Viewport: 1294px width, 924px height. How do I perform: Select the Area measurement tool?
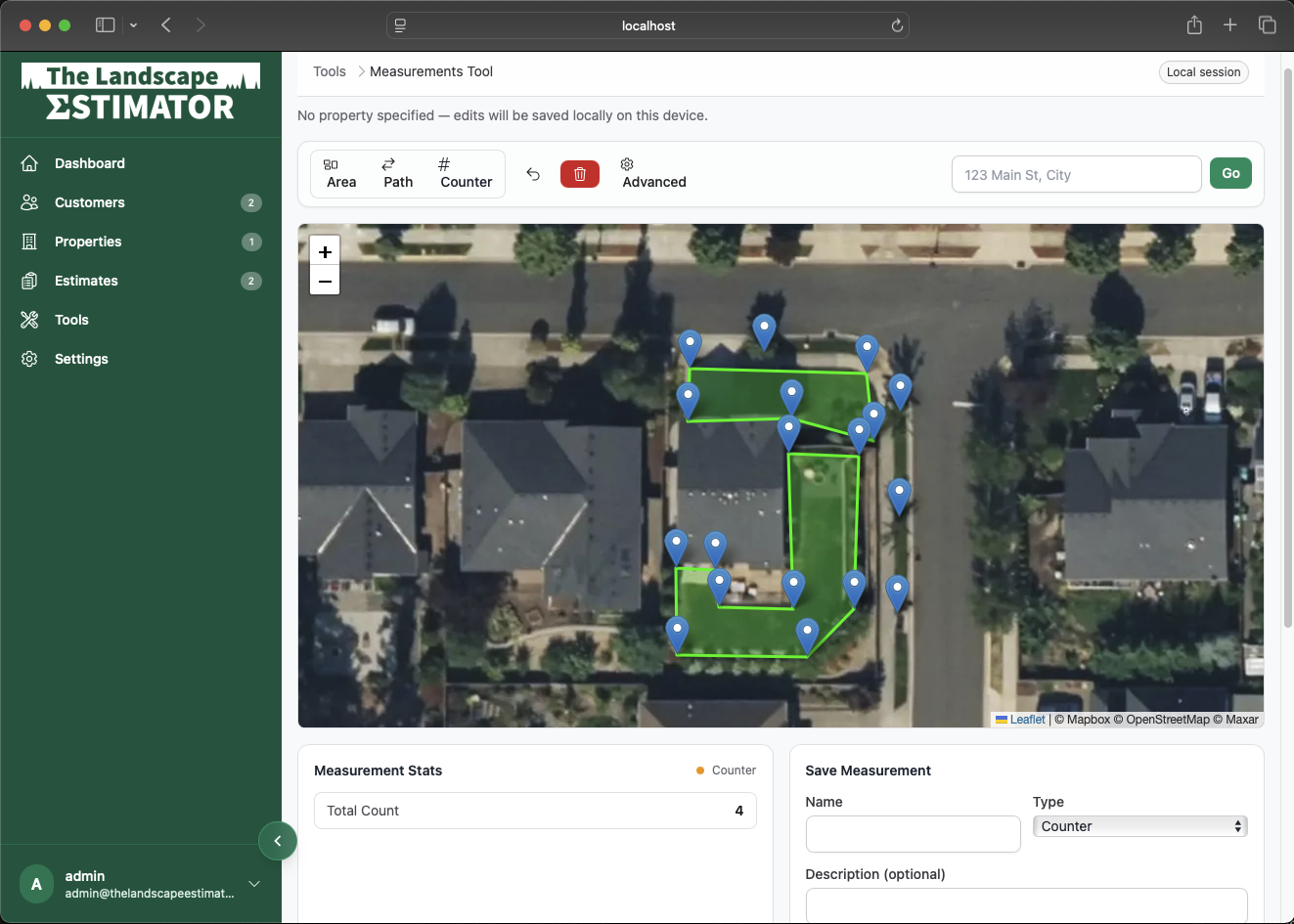coord(340,172)
